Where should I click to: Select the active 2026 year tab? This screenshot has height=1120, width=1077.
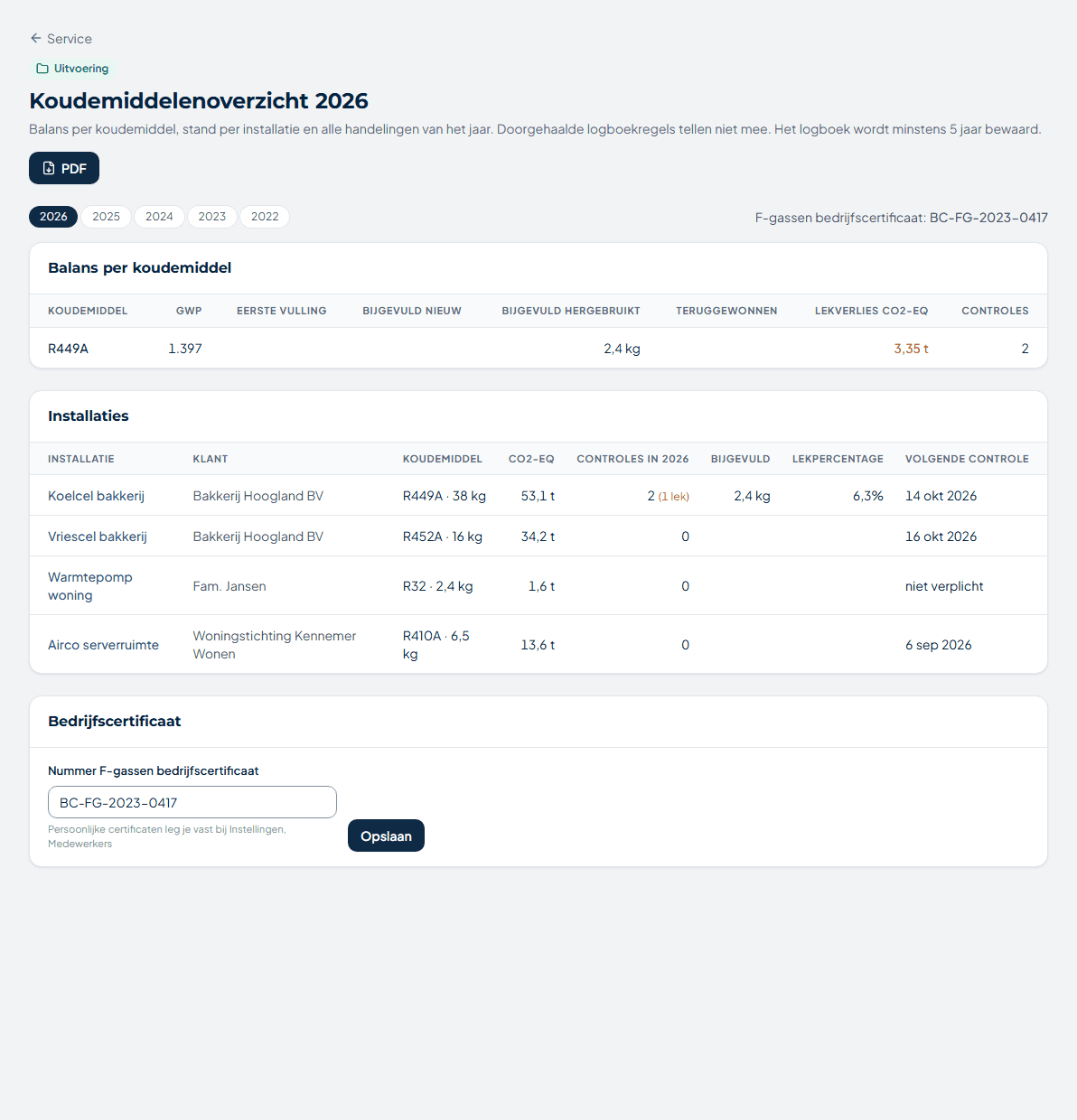click(x=53, y=217)
